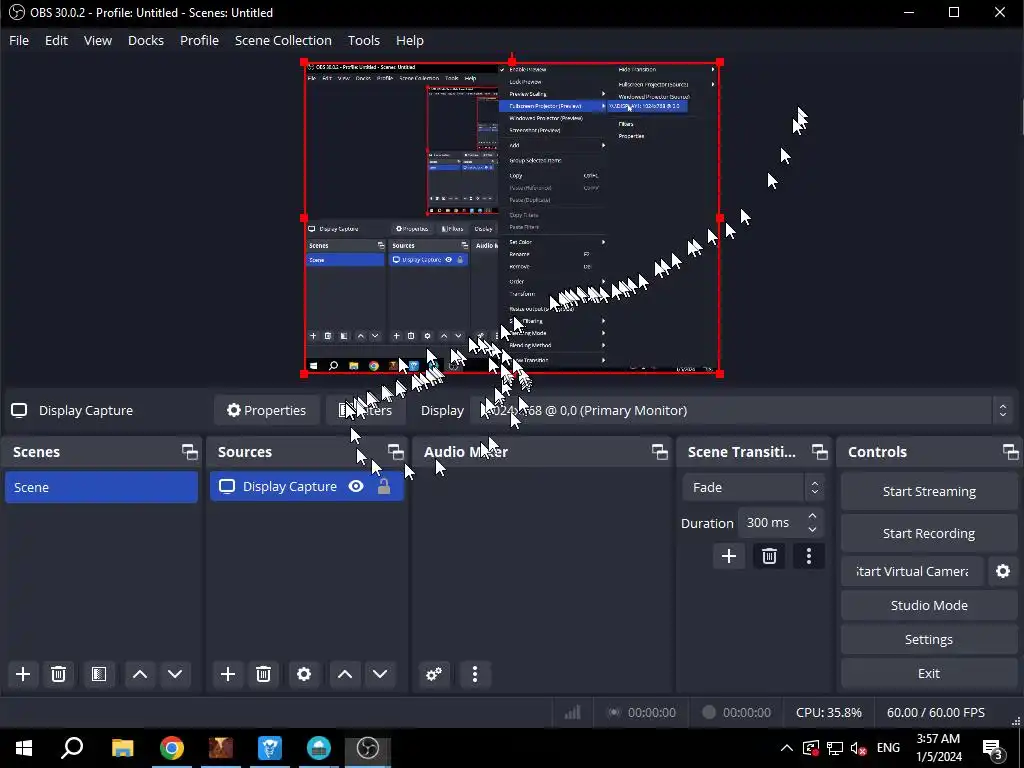The height and width of the screenshot is (768, 1024).
Task: Open advanced audio properties gears icon
Action: (434, 674)
